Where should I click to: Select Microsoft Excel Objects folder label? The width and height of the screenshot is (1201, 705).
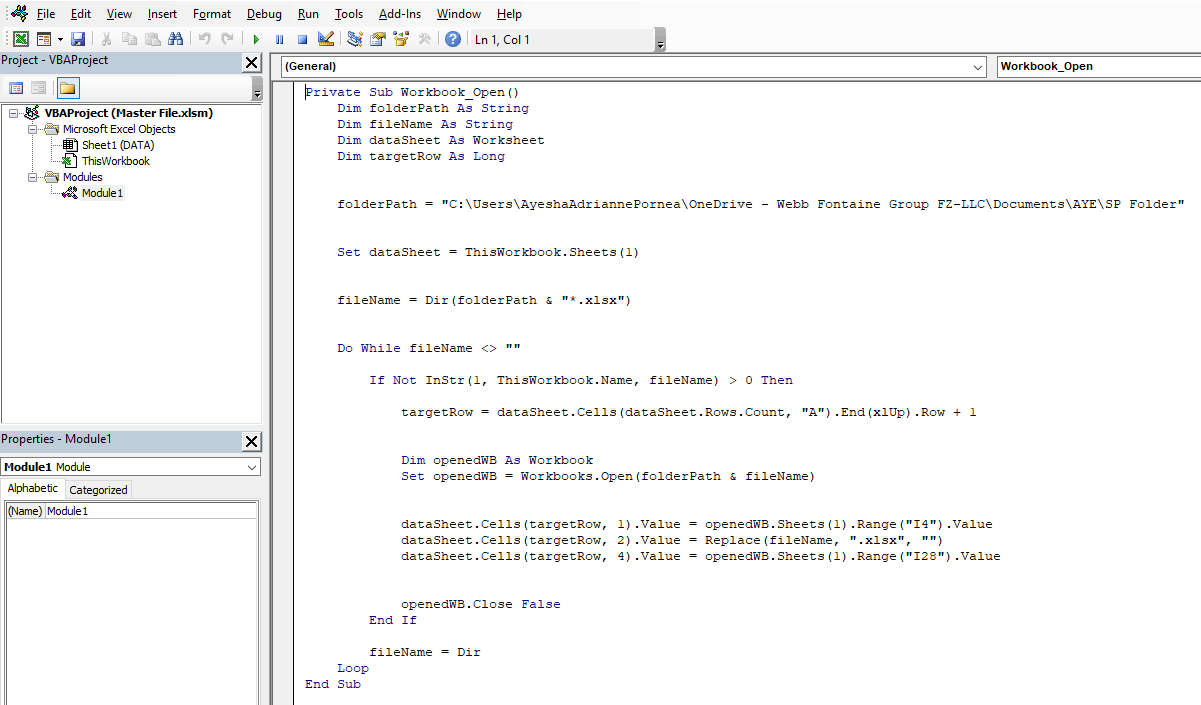pos(119,129)
